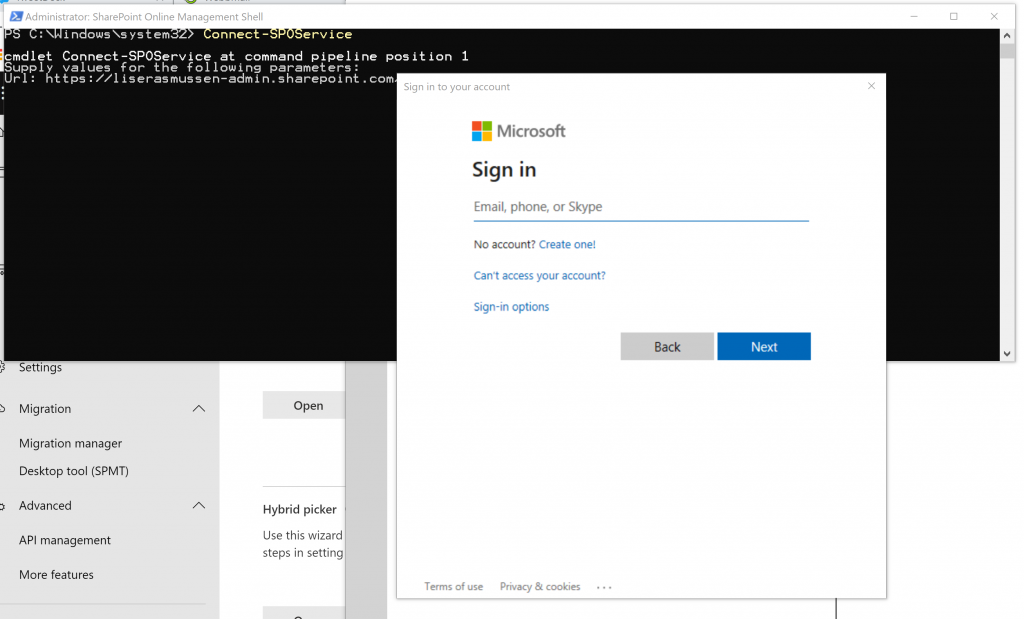Close the SharePoint Online Management Shell window
1024x619 pixels.
pos(994,16)
